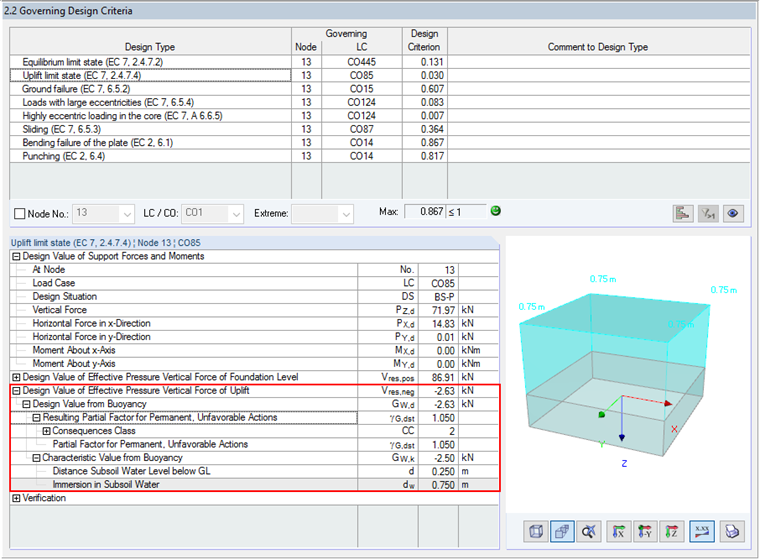
Task: Print the foundation graphic
Action: 732,532
